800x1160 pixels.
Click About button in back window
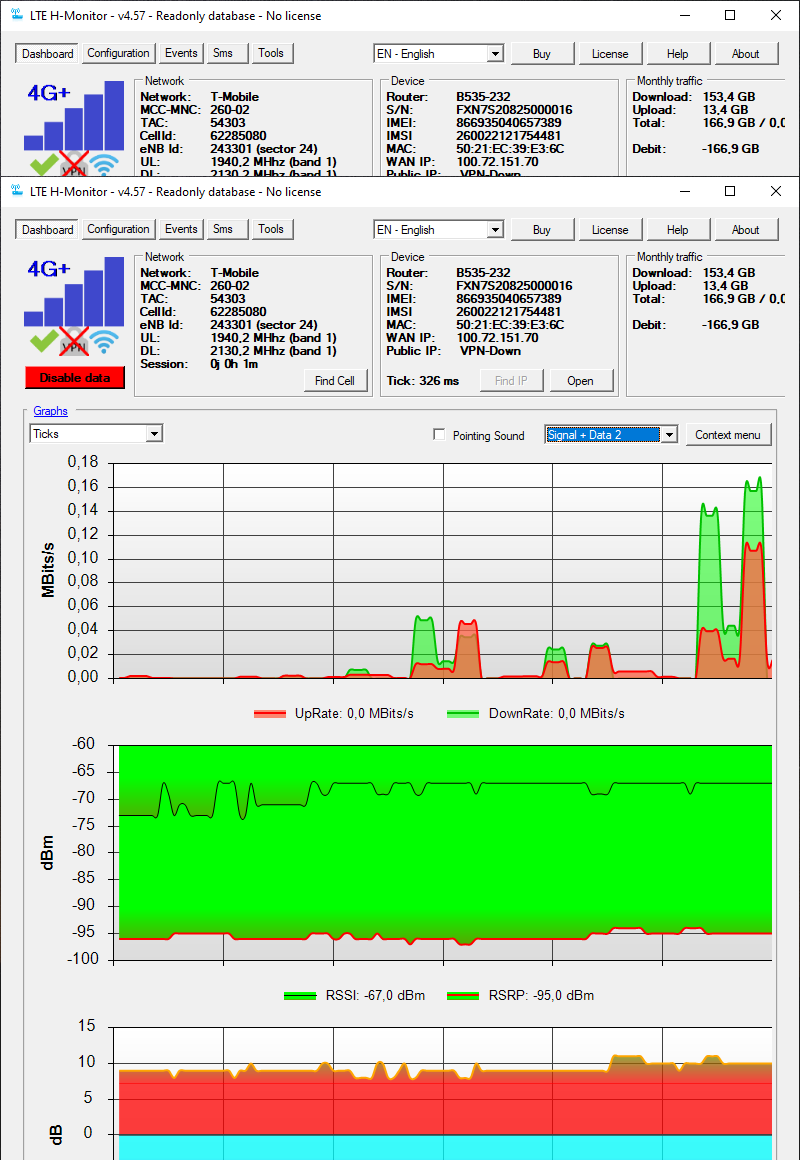point(745,53)
